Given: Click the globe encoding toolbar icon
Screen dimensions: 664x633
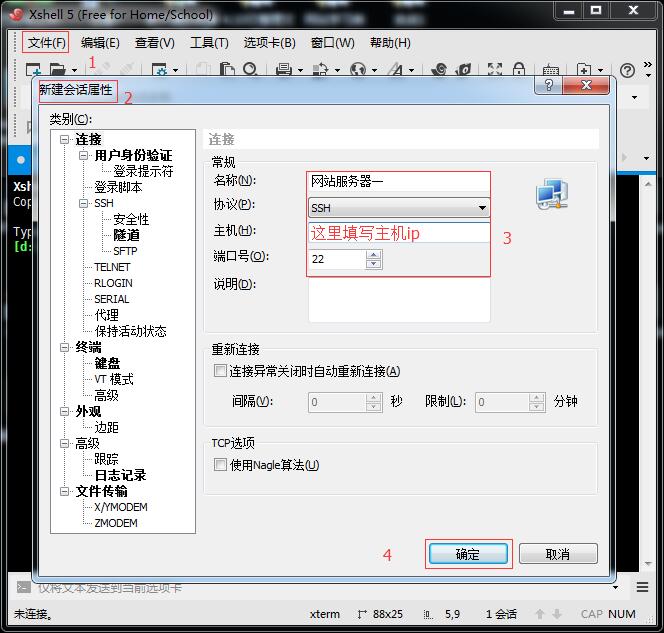Looking at the screenshot, I should (358, 69).
